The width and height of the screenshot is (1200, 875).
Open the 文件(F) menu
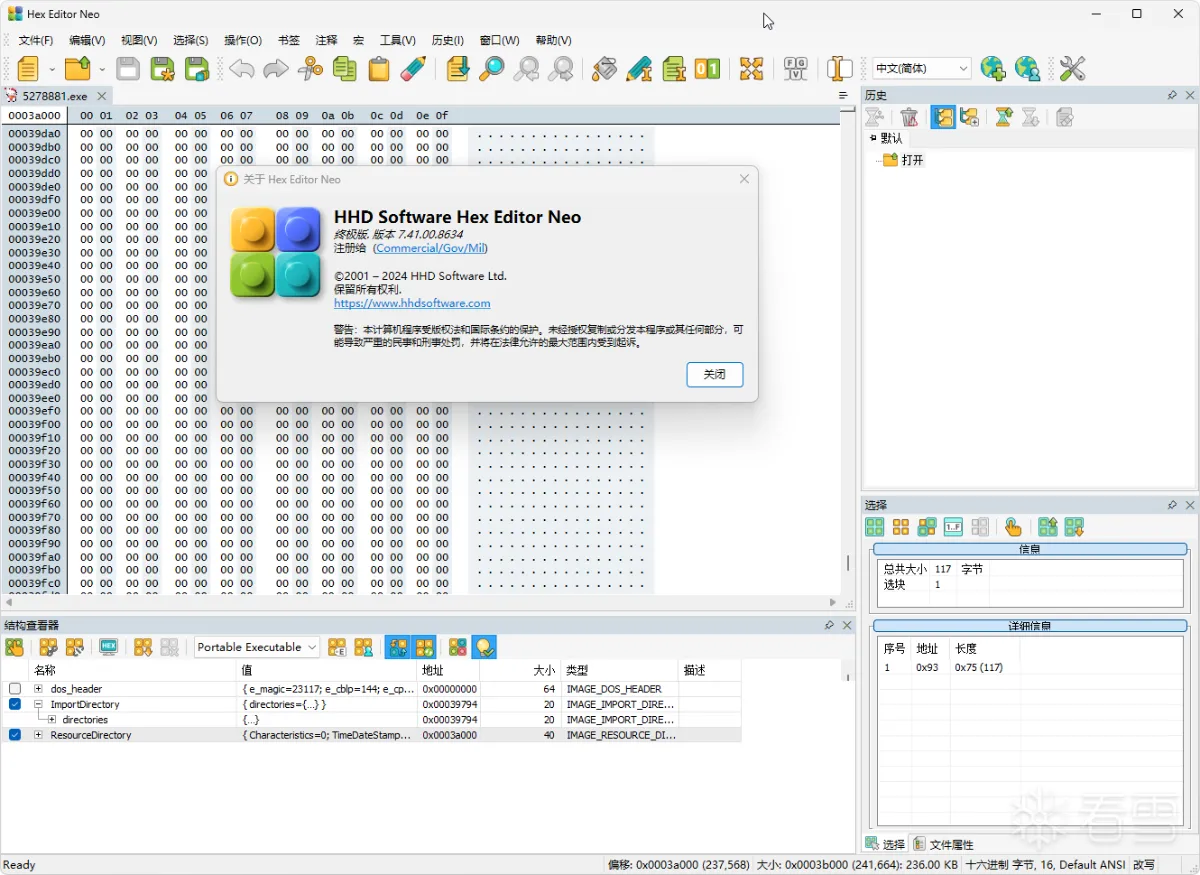[x=36, y=40]
